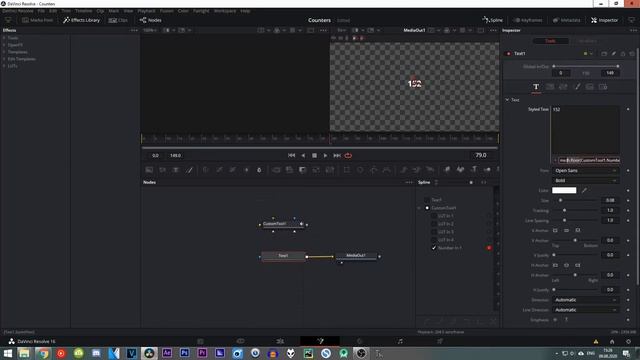Expand the Tools category in Effects
The image size is (640, 360).
[13, 38]
